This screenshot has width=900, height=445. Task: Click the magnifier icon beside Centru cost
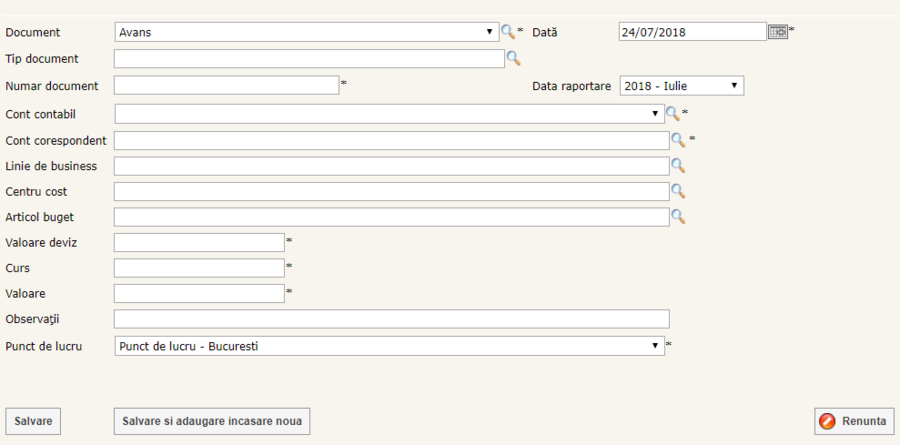[678, 190]
